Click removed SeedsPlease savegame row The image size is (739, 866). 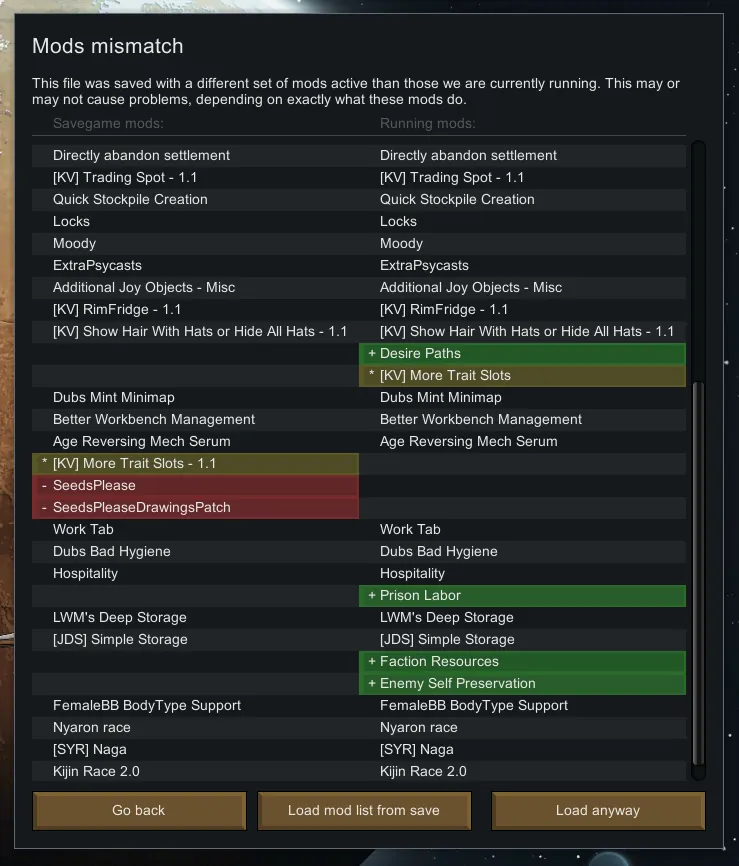pyautogui.click(x=195, y=485)
